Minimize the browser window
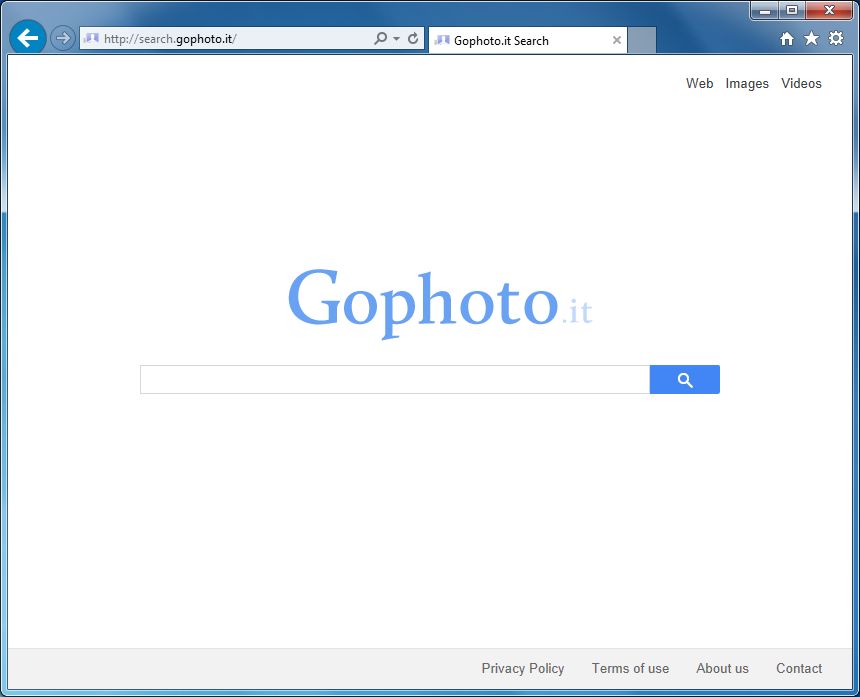 pyautogui.click(x=765, y=10)
